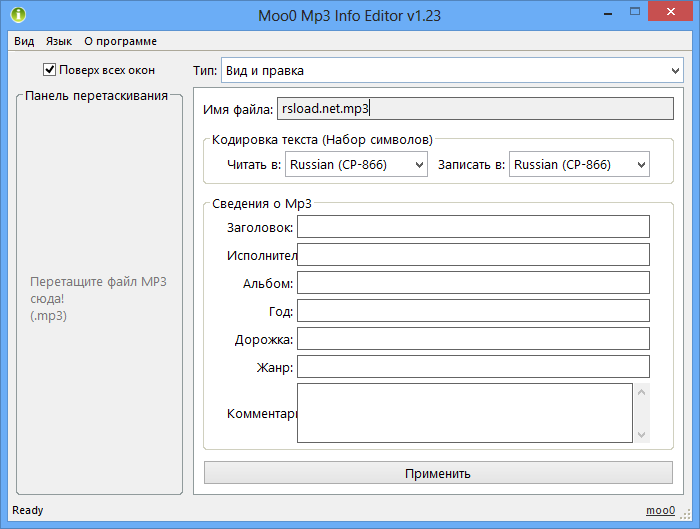The width and height of the screenshot is (700, 529).
Task: Focus the Заголовок text field
Action: pos(473,227)
